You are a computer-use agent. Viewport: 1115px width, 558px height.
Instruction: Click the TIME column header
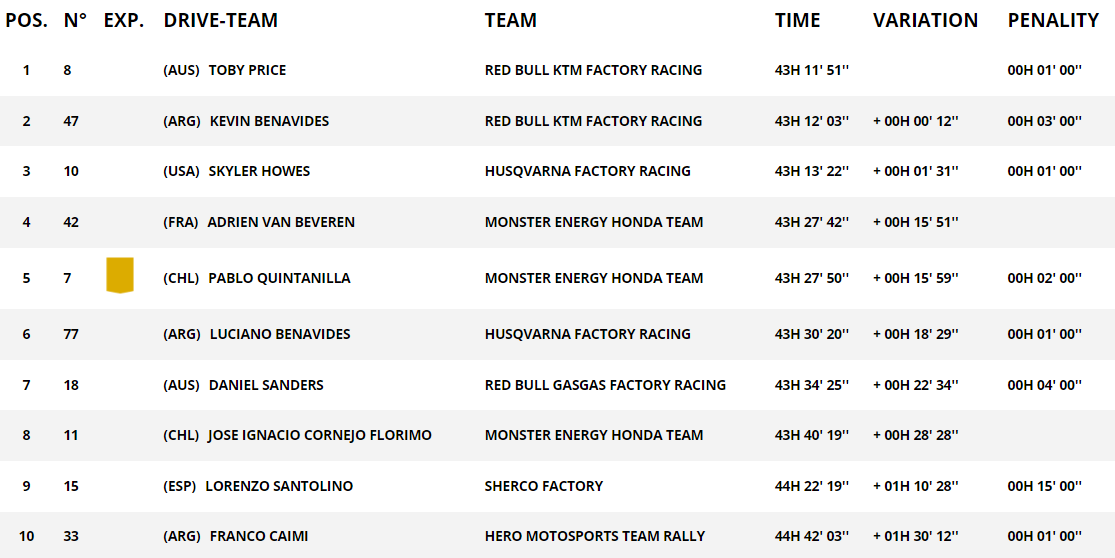tap(797, 21)
